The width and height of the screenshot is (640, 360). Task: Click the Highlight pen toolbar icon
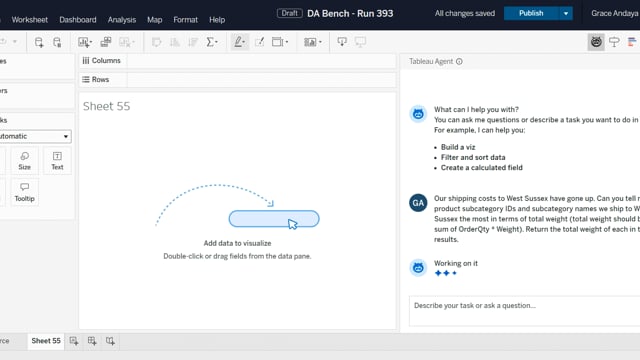click(238, 42)
